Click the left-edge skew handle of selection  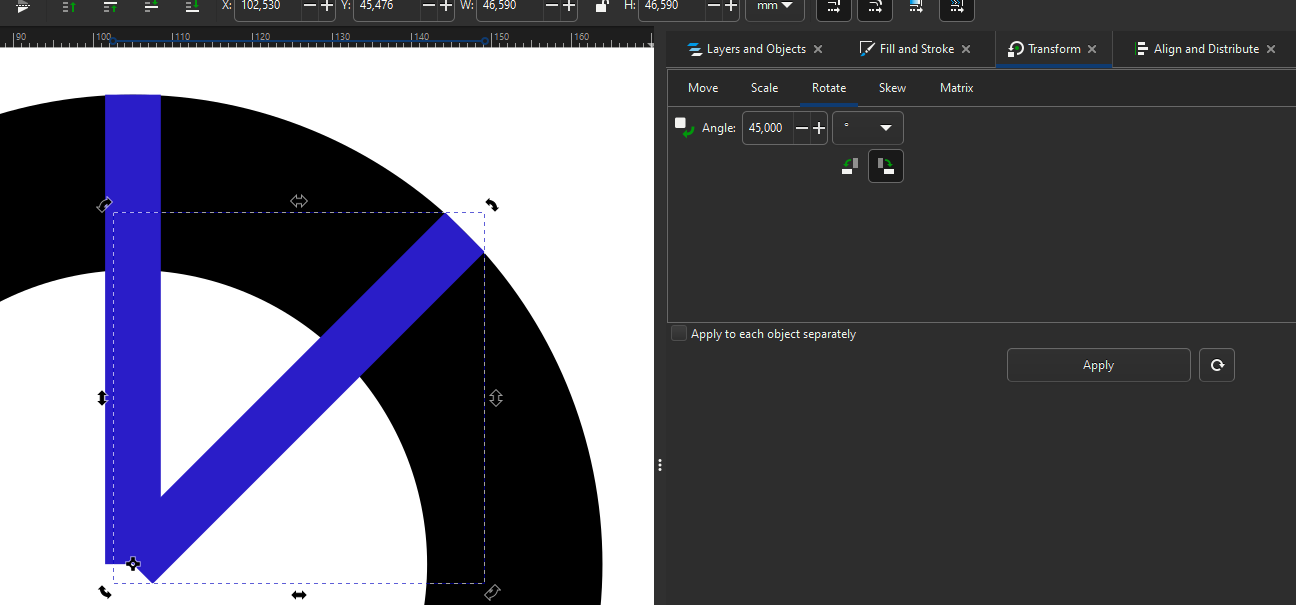coord(102,398)
